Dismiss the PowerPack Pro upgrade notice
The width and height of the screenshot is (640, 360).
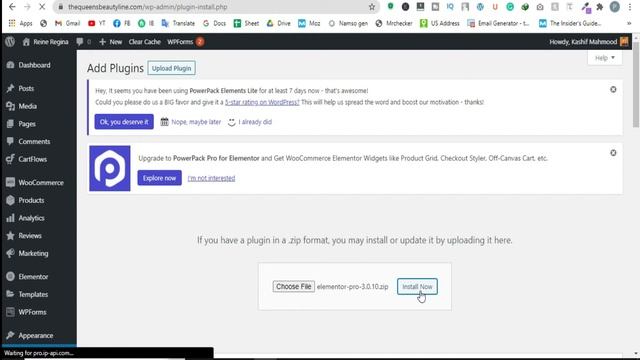tap(613, 153)
